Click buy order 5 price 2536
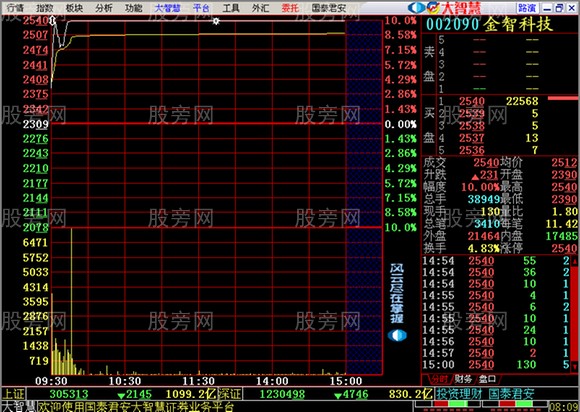Image resolution: width=580 pixels, height=412 pixels. pyautogui.click(x=472, y=150)
